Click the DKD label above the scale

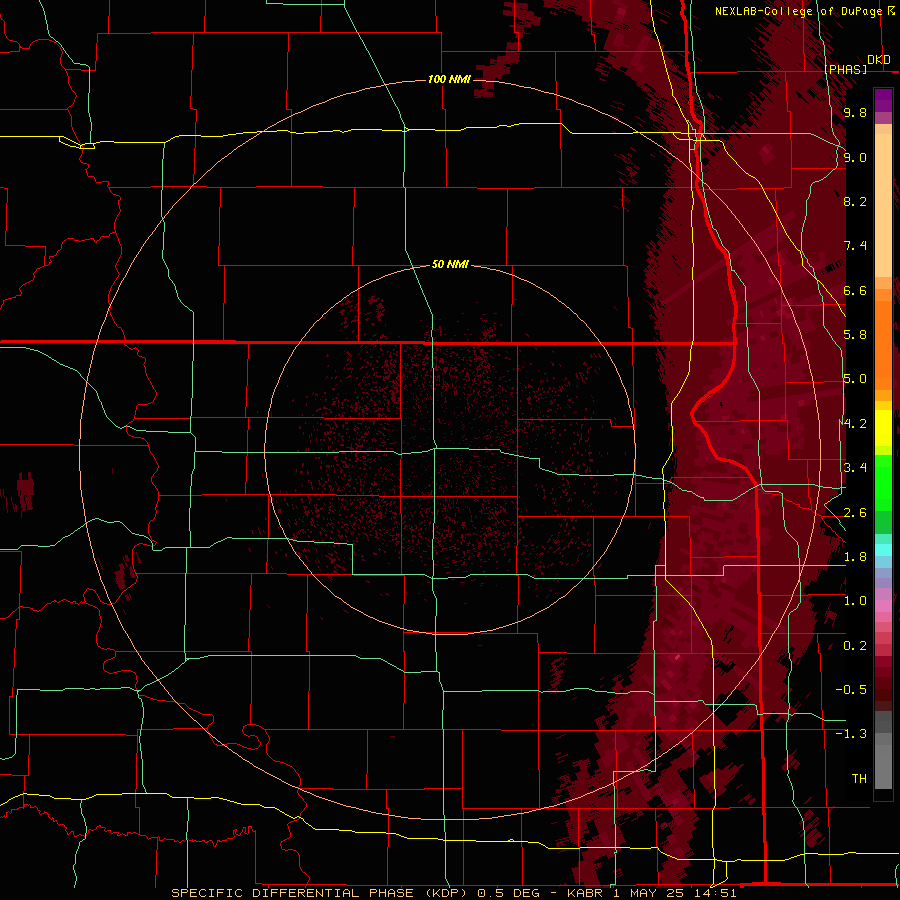pos(879,60)
